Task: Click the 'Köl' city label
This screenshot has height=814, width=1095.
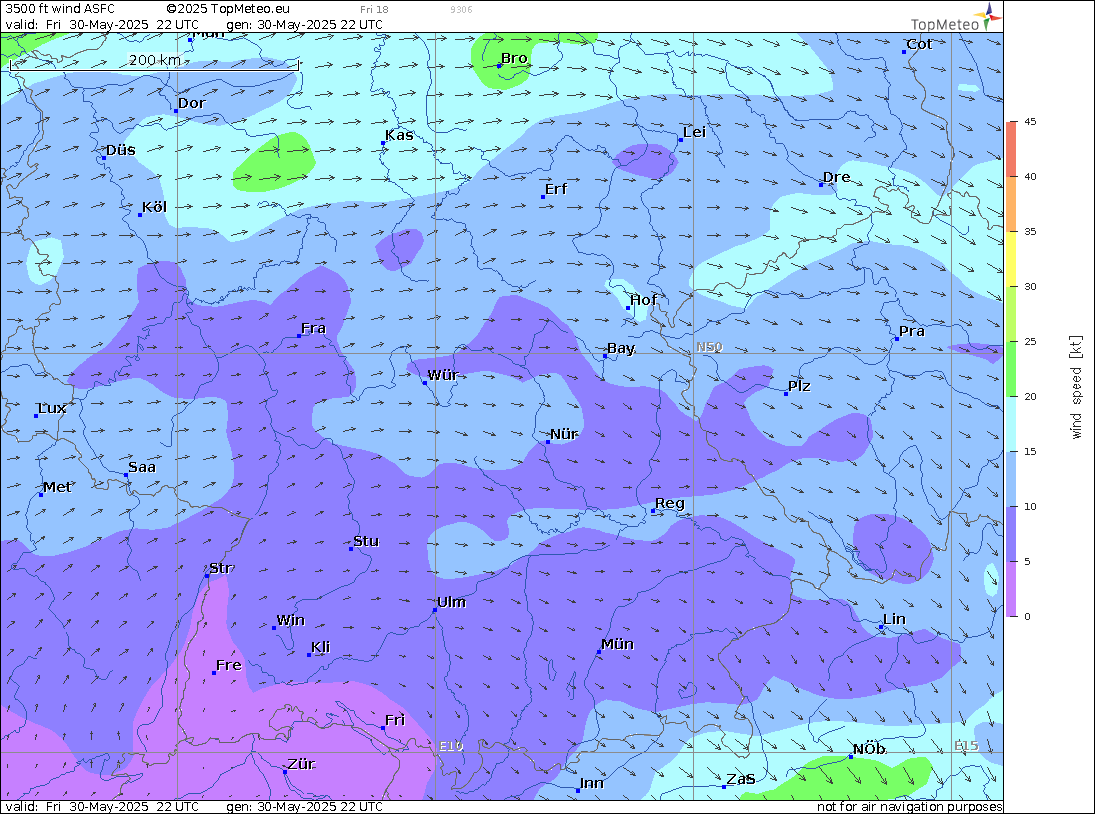Action: (154, 207)
